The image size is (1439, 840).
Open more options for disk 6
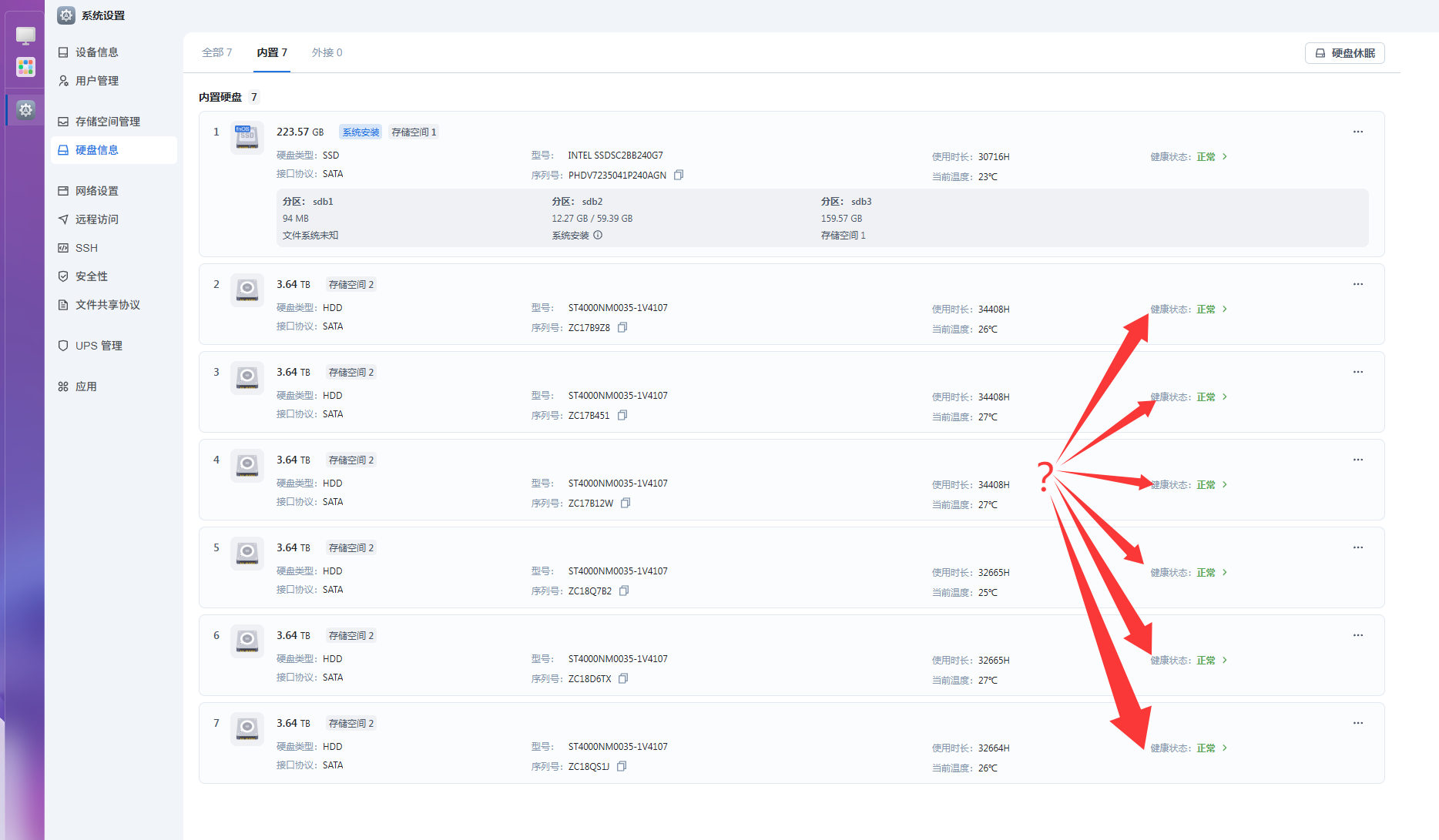pos(1358,635)
